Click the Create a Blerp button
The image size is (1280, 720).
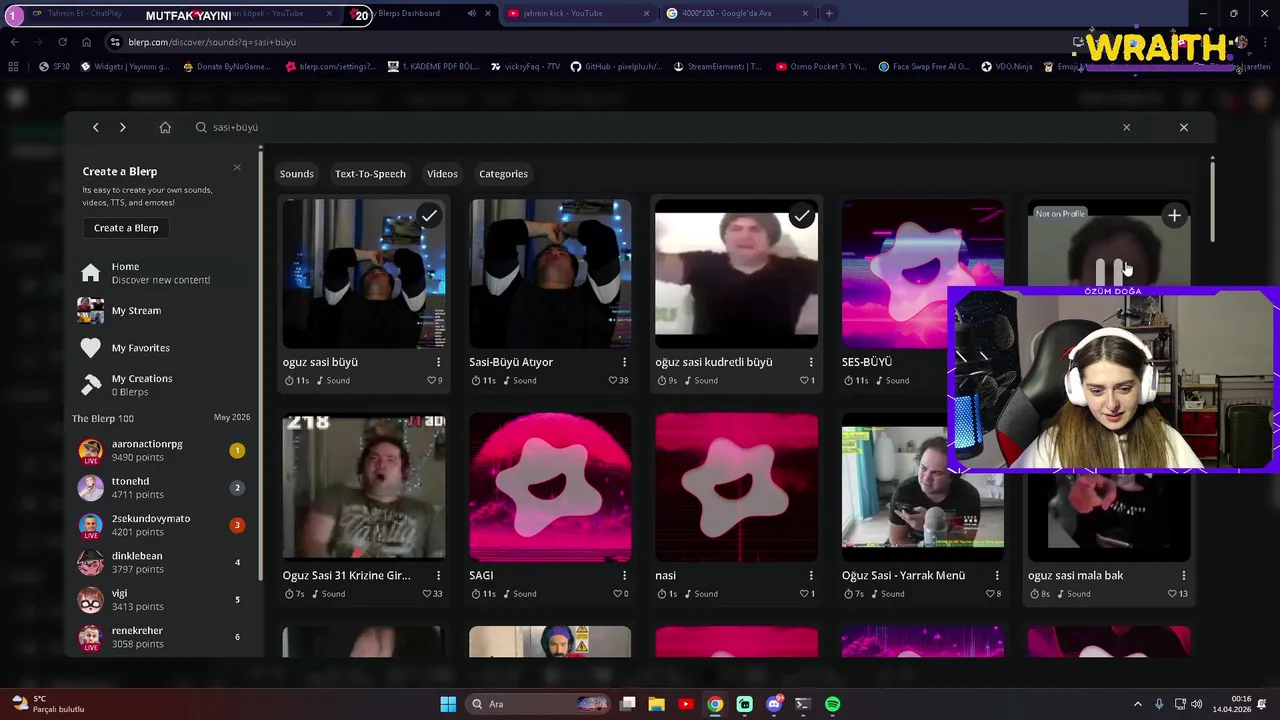(x=126, y=228)
